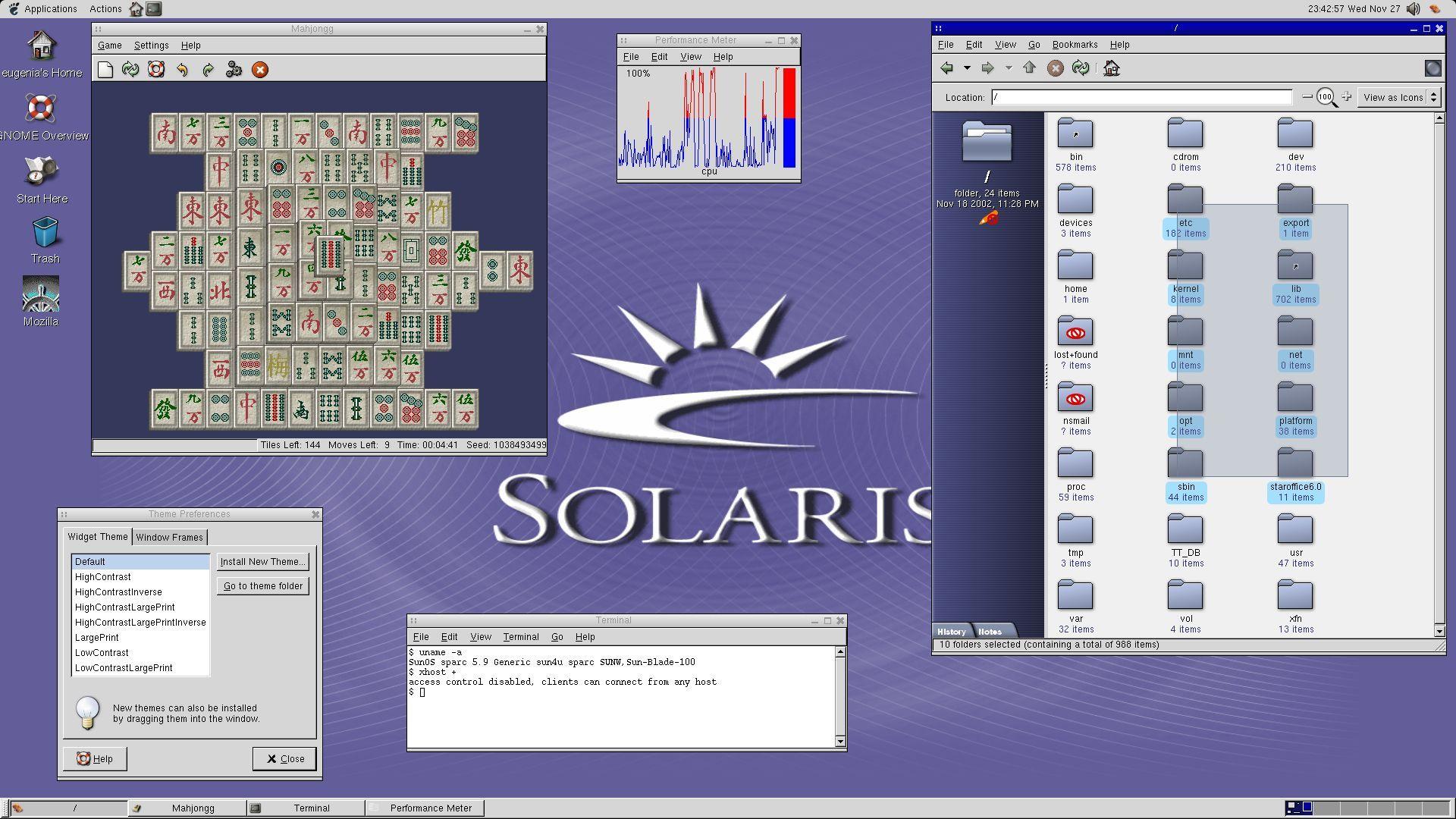Click the volume speaker icon in top panel

pyautogui.click(x=1414, y=9)
